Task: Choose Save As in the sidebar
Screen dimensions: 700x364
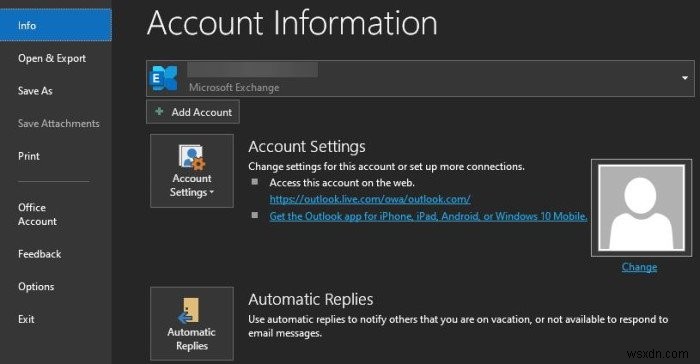Action: [x=35, y=91]
